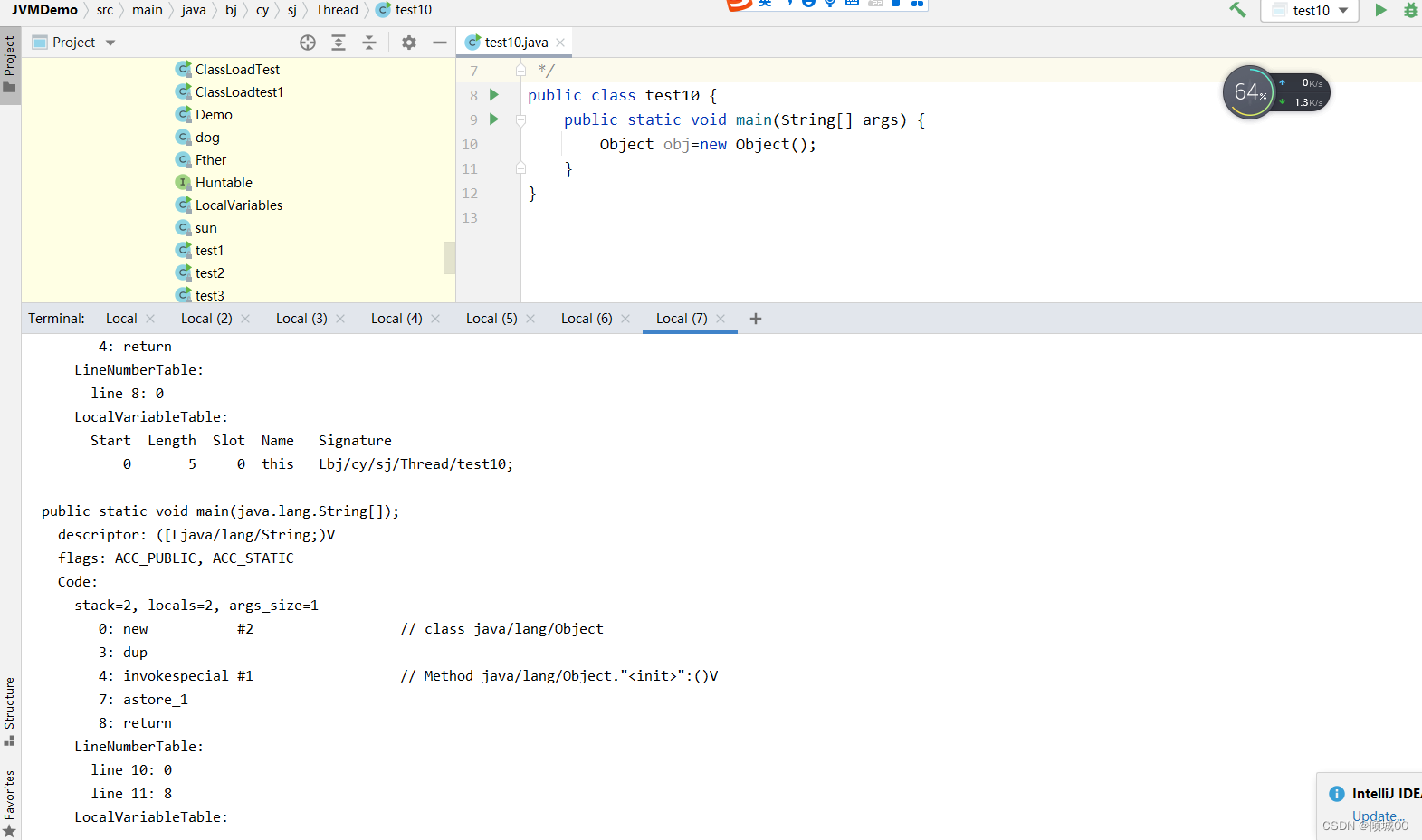This screenshot has height=840, width=1422.
Task: Click the Update link in IntelliJ notification
Action: 1376,816
